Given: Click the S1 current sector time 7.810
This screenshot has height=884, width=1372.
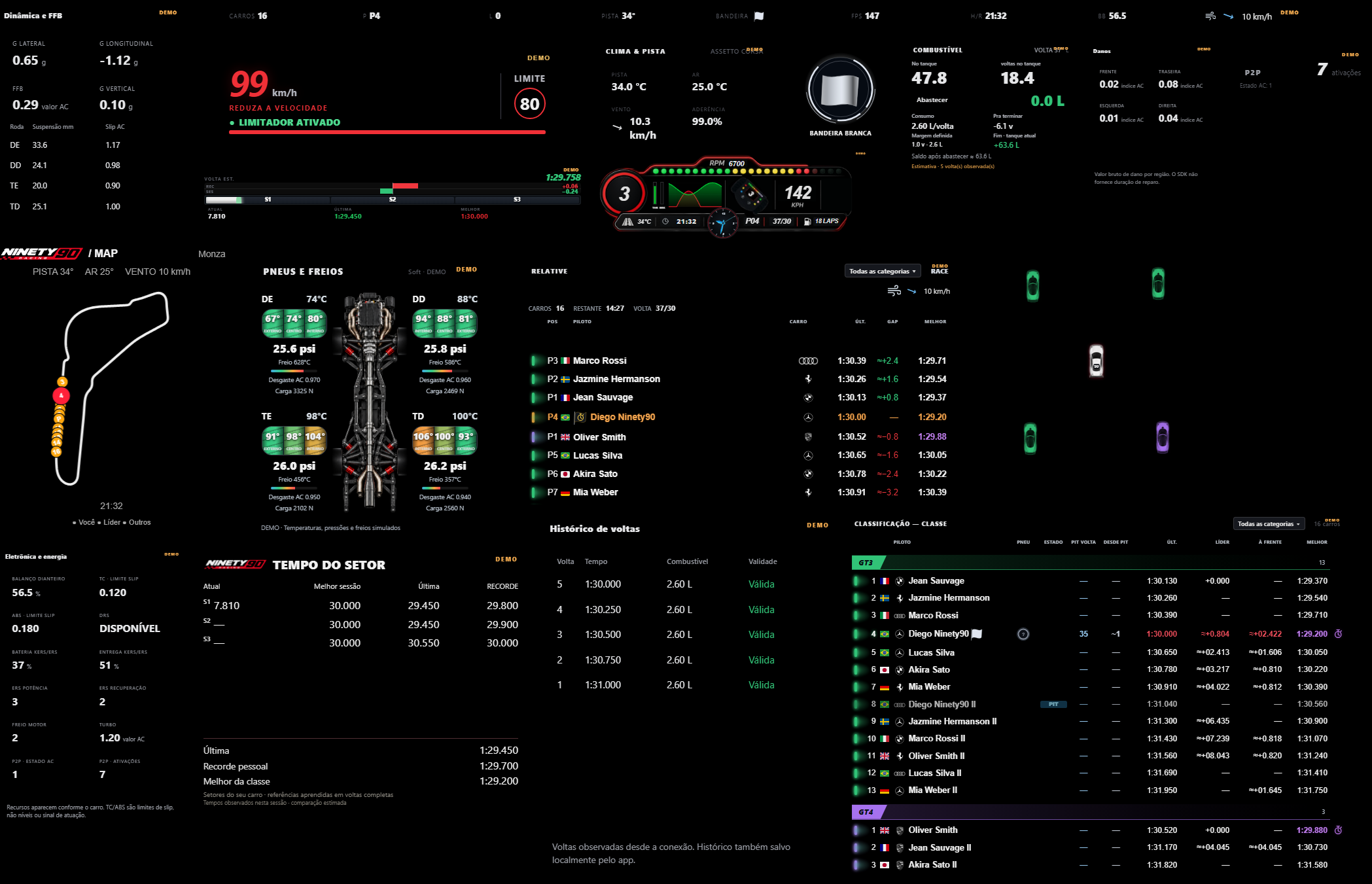Looking at the screenshot, I should point(226,606).
